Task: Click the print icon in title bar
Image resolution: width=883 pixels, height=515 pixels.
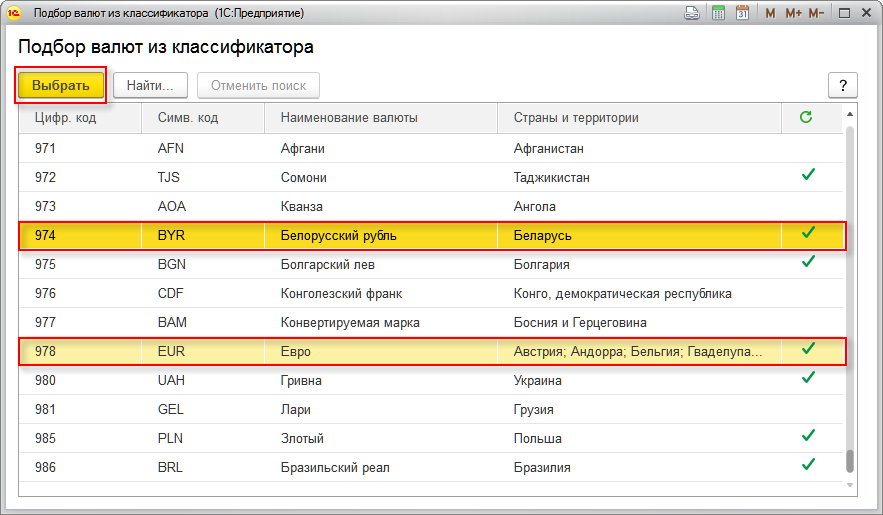Action: click(692, 13)
